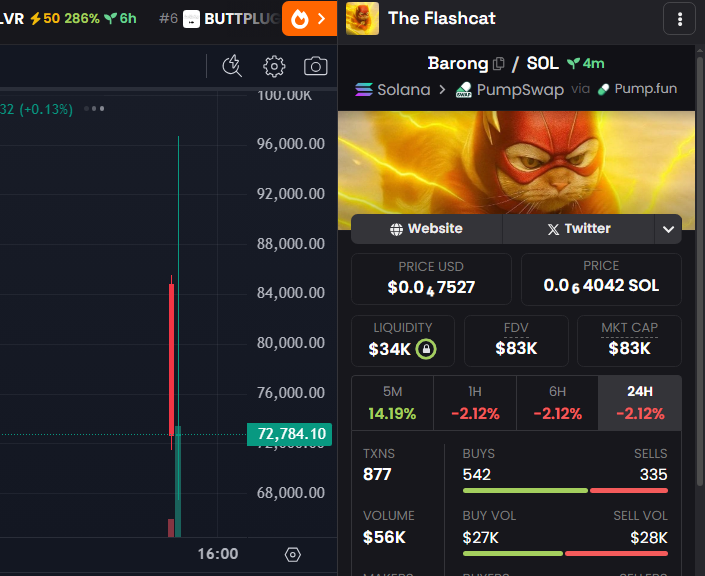The width and height of the screenshot is (705, 576).
Task: Click the PumpSwap DEX logo
Action: (x=464, y=89)
